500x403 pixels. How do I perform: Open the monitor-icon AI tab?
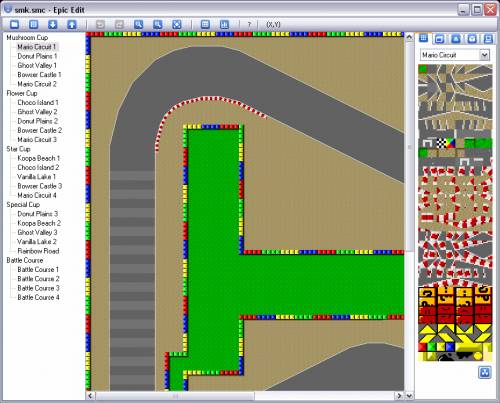click(x=488, y=39)
